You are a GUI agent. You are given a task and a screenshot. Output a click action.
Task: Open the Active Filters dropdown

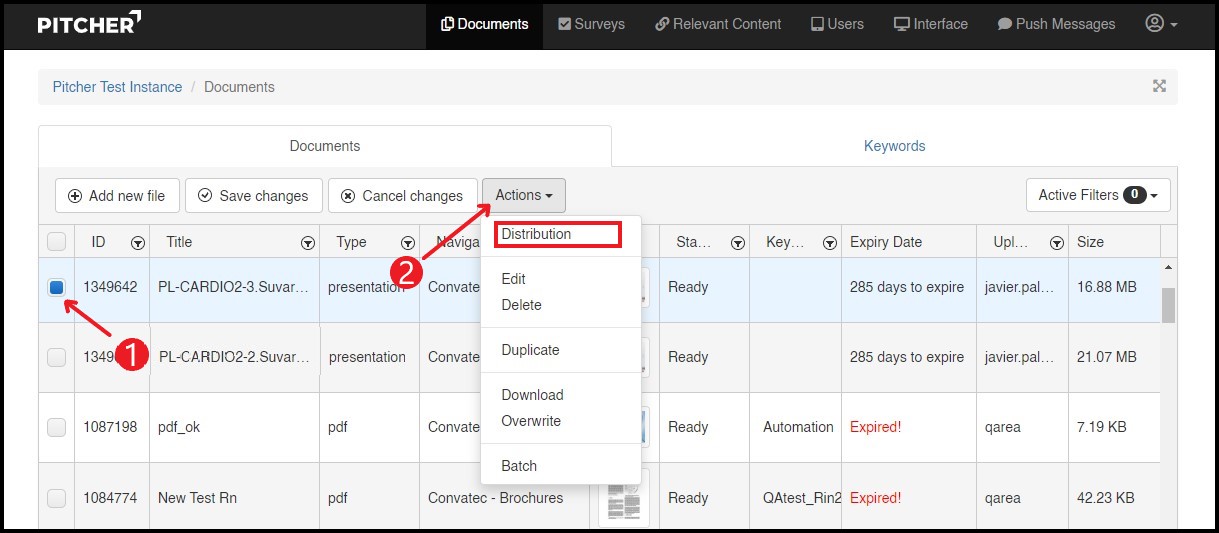[x=1097, y=196]
